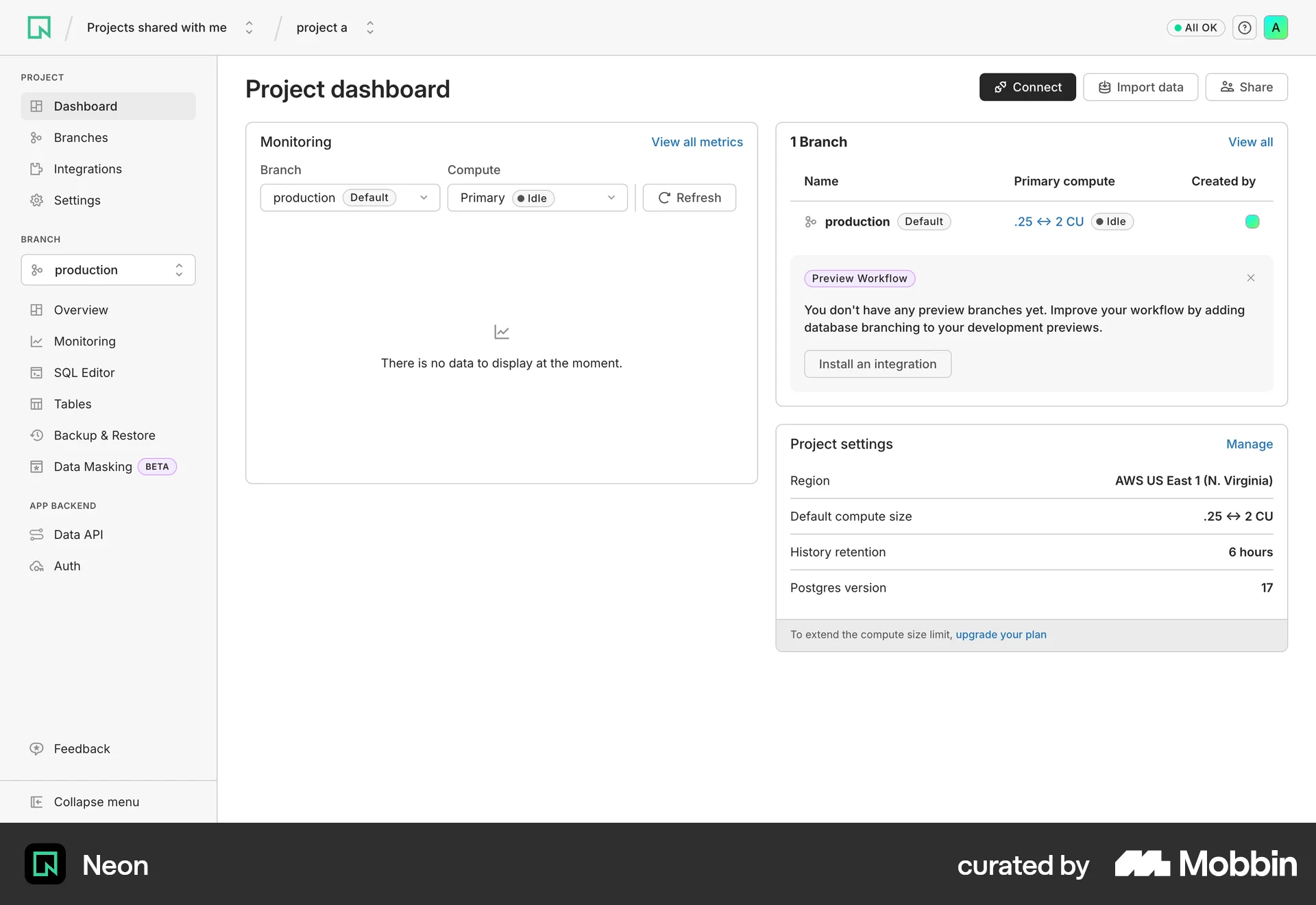Open the branch Overview page

click(108, 310)
